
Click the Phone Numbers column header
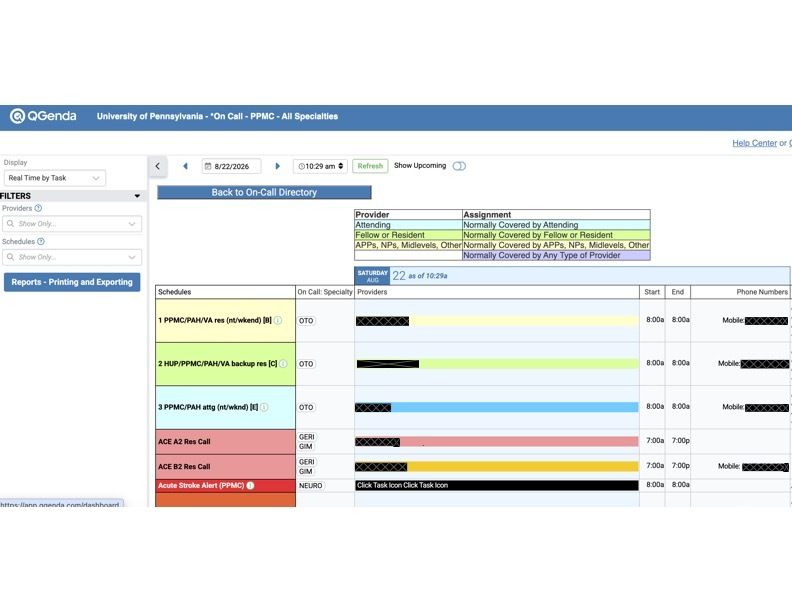tap(740, 292)
